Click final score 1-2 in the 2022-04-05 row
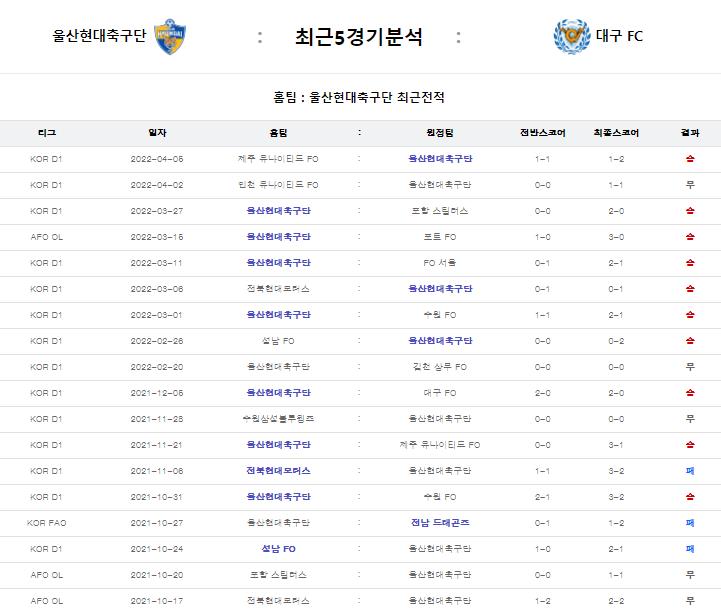The image size is (721, 609). 616,159
